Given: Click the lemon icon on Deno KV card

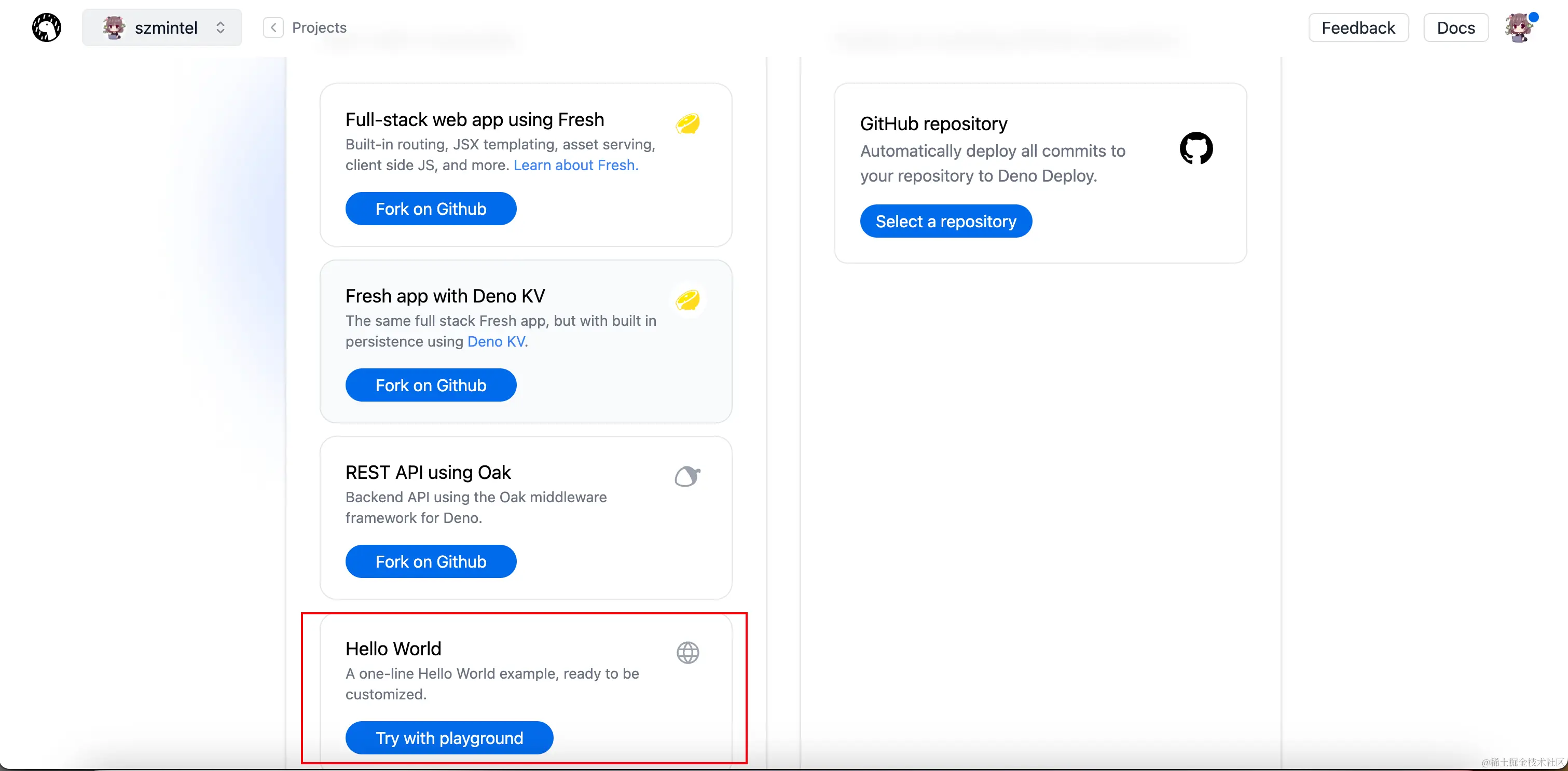Looking at the screenshot, I should [688, 299].
